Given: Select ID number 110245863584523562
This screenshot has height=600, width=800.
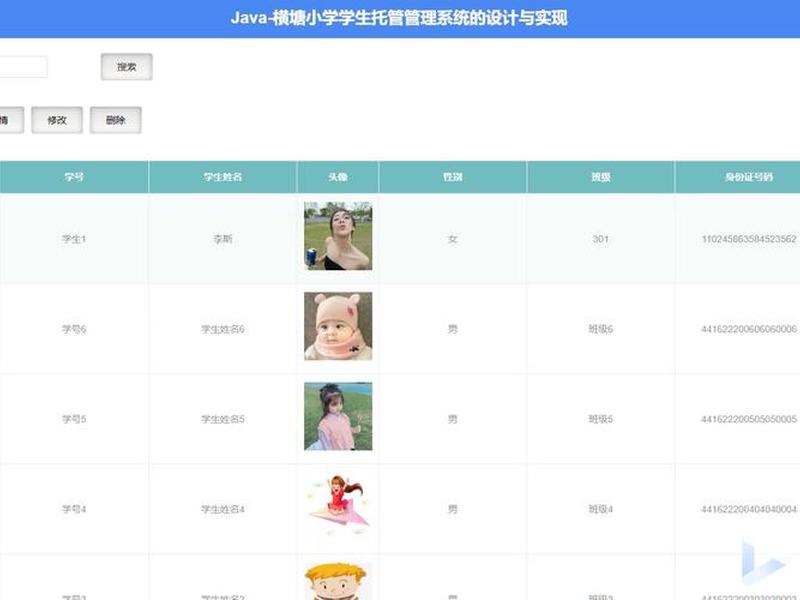Looking at the screenshot, I should (749, 239).
